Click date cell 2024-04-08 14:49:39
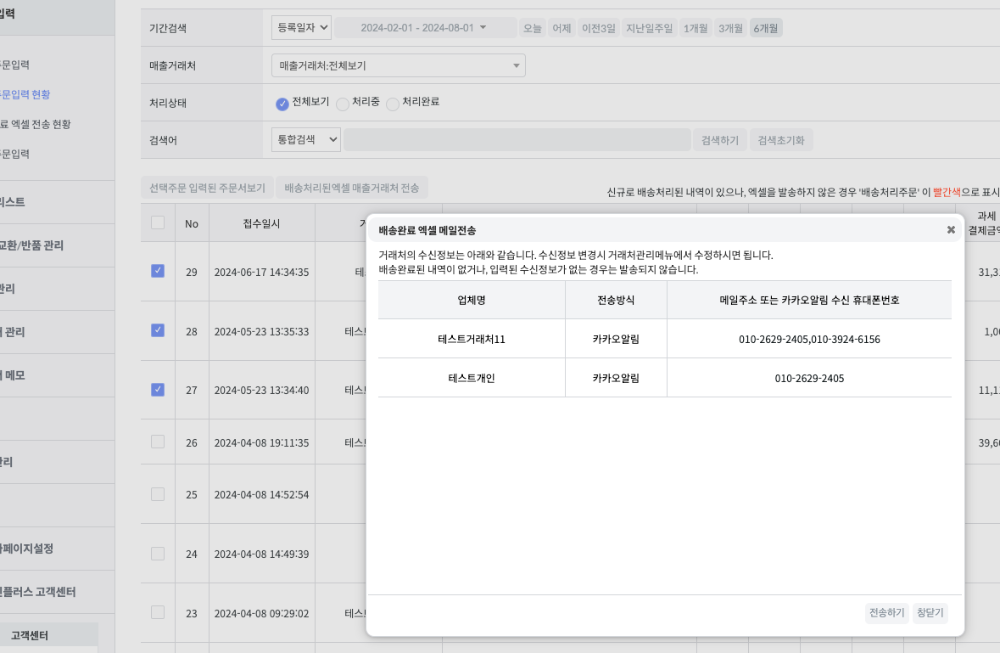The width and height of the screenshot is (1000, 653). click(x=261, y=554)
